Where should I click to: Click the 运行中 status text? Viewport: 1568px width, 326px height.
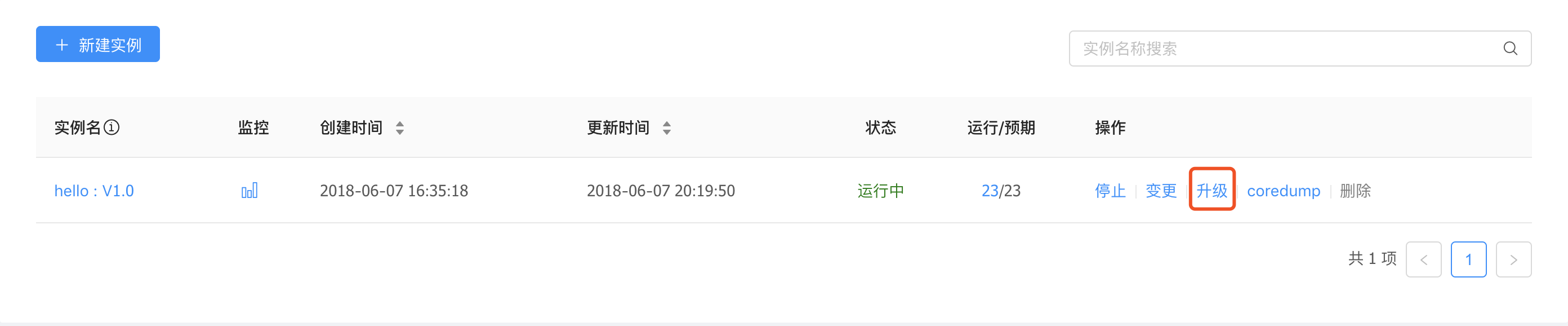(x=880, y=191)
